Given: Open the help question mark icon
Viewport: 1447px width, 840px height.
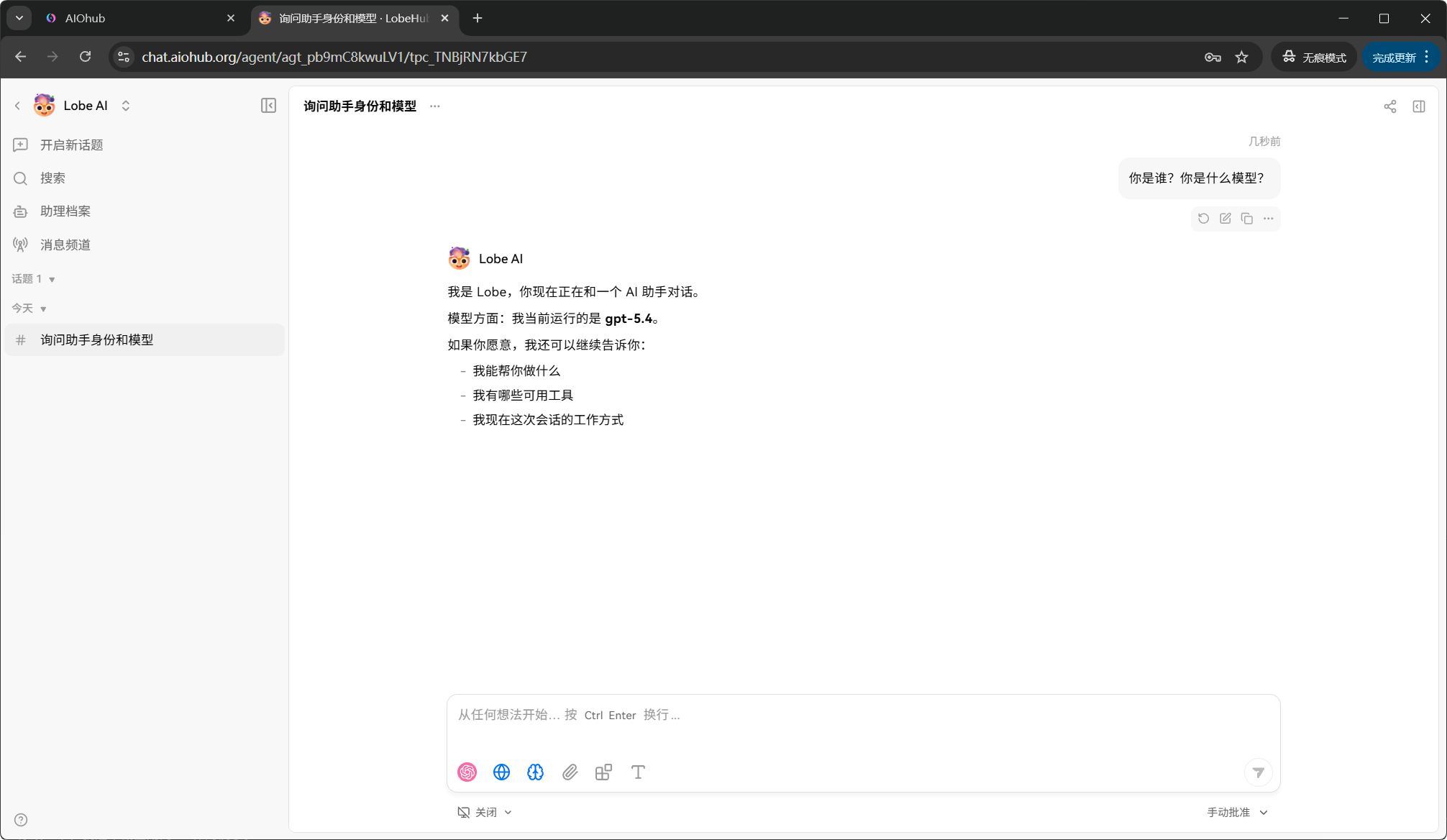Looking at the screenshot, I should pos(21,820).
